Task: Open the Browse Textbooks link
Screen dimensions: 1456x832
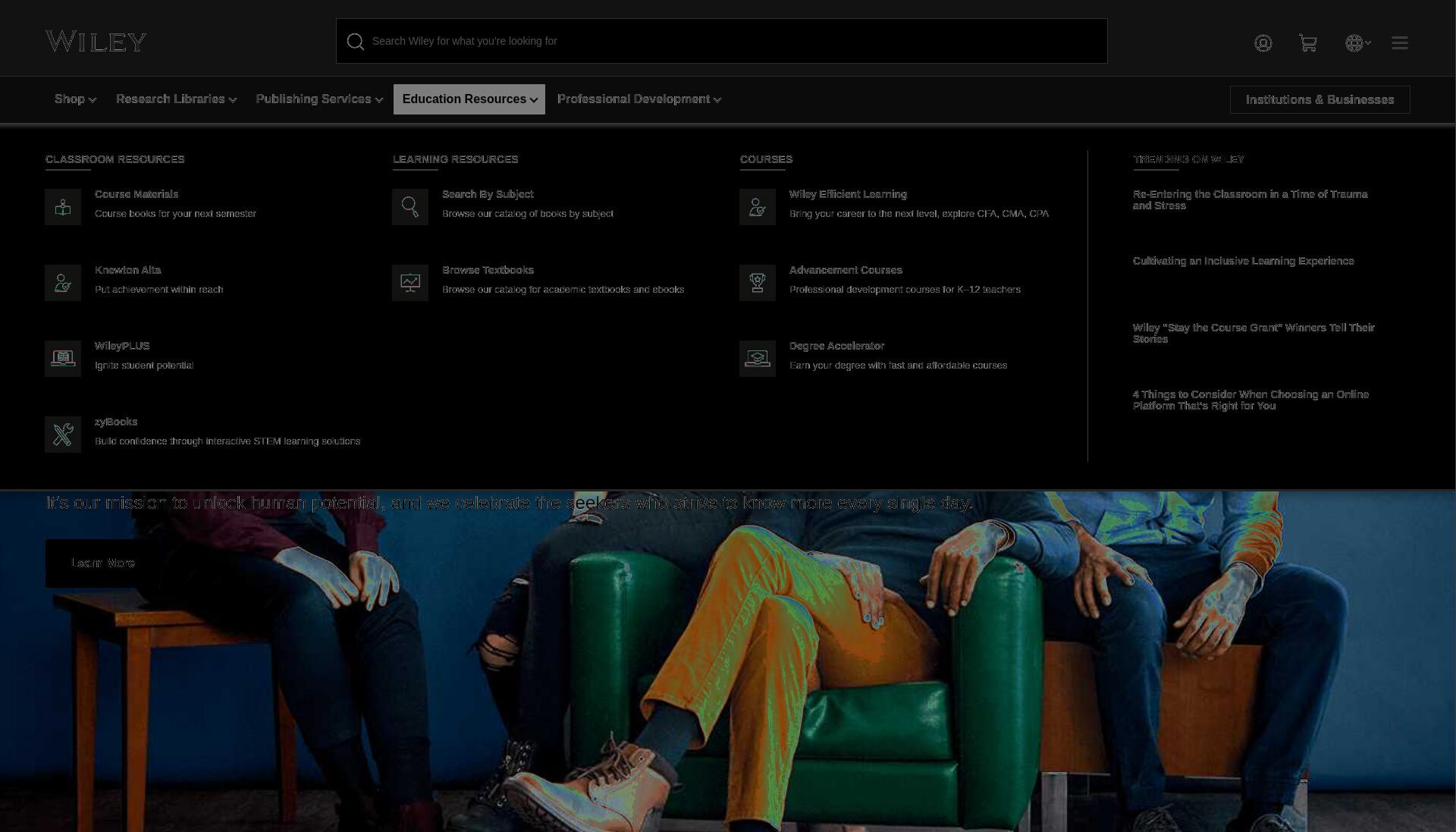Action: (488, 271)
